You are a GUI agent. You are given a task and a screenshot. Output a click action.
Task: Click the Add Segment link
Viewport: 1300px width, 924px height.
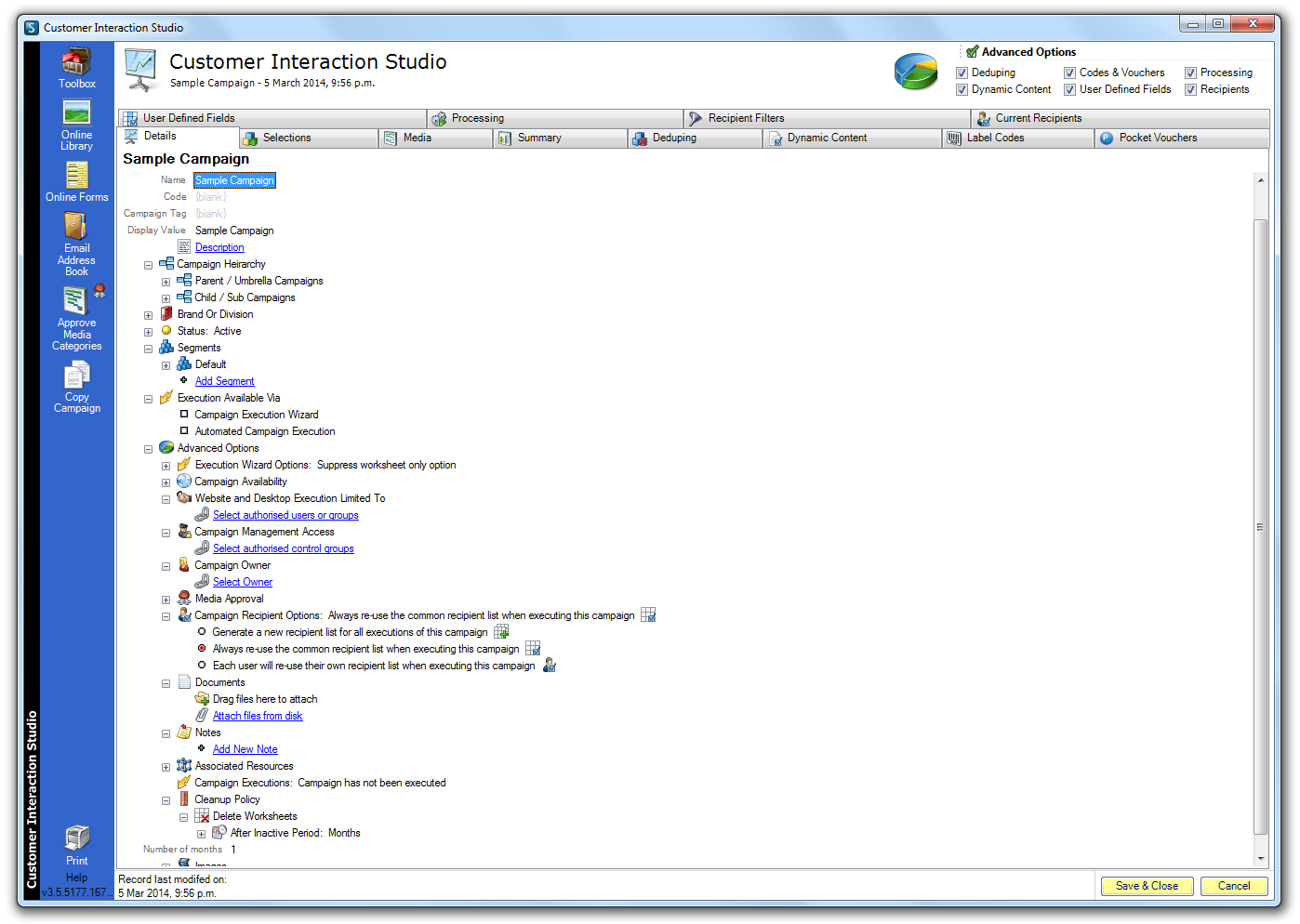click(224, 381)
